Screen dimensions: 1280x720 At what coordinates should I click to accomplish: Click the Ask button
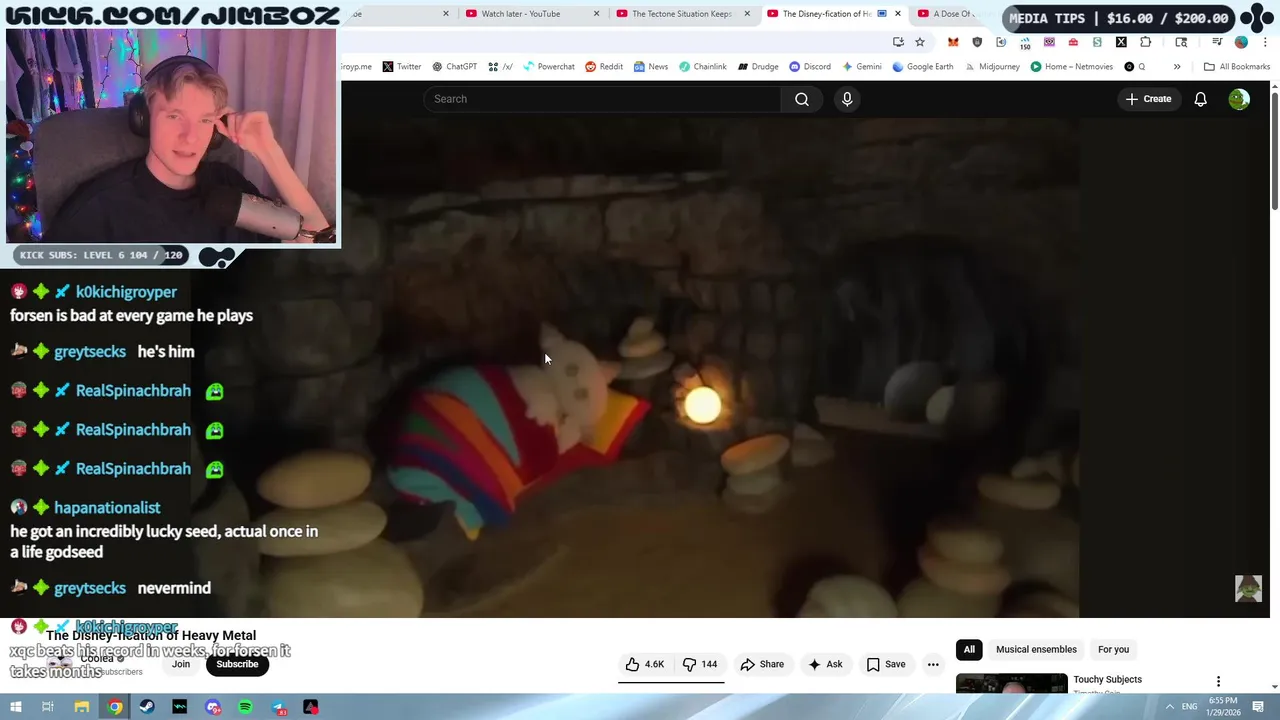pos(825,664)
